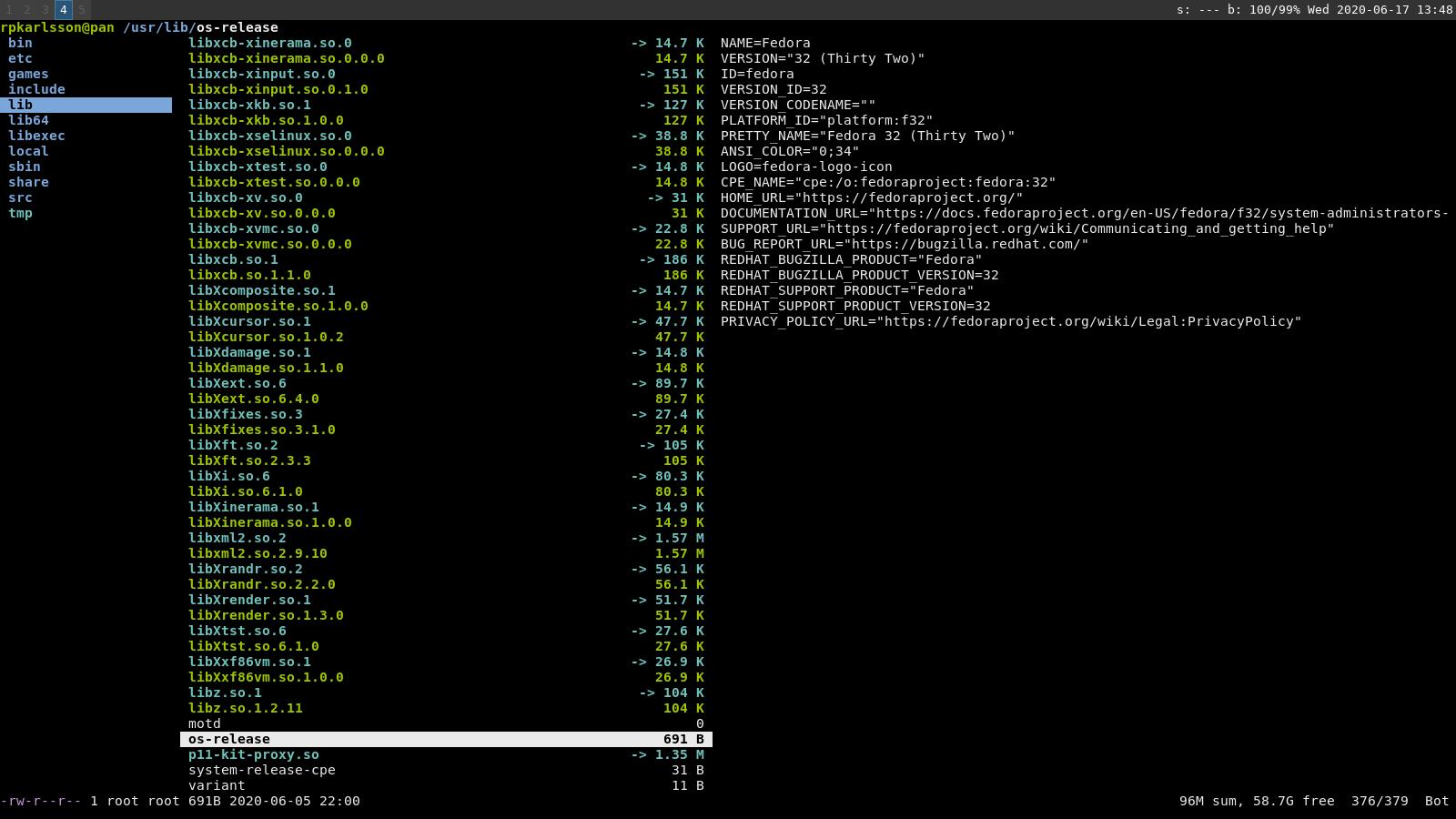
Task: Switch to workspace 1 in the top bar
Action: tap(9, 9)
